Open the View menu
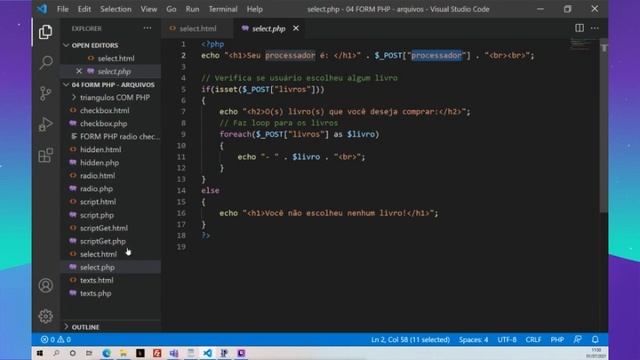Image resolution: width=640 pixels, height=360 pixels. click(149, 9)
